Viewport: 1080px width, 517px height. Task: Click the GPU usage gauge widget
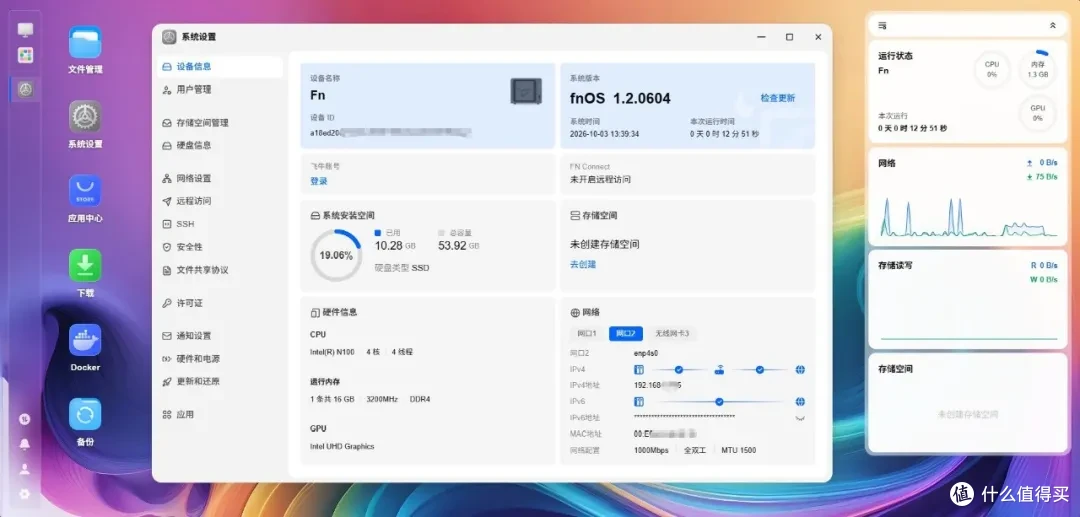click(x=1037, y=113)
